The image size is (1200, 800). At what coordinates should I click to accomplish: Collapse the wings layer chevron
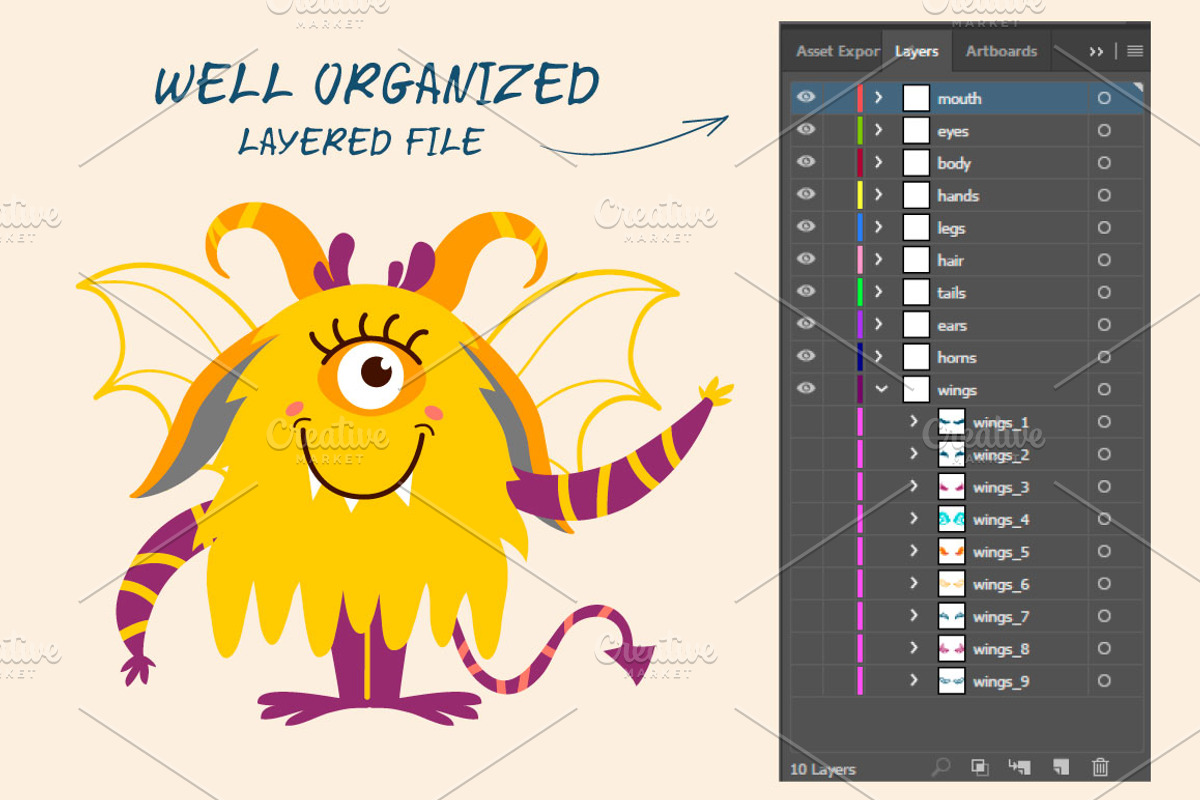[x=881, y=389]
